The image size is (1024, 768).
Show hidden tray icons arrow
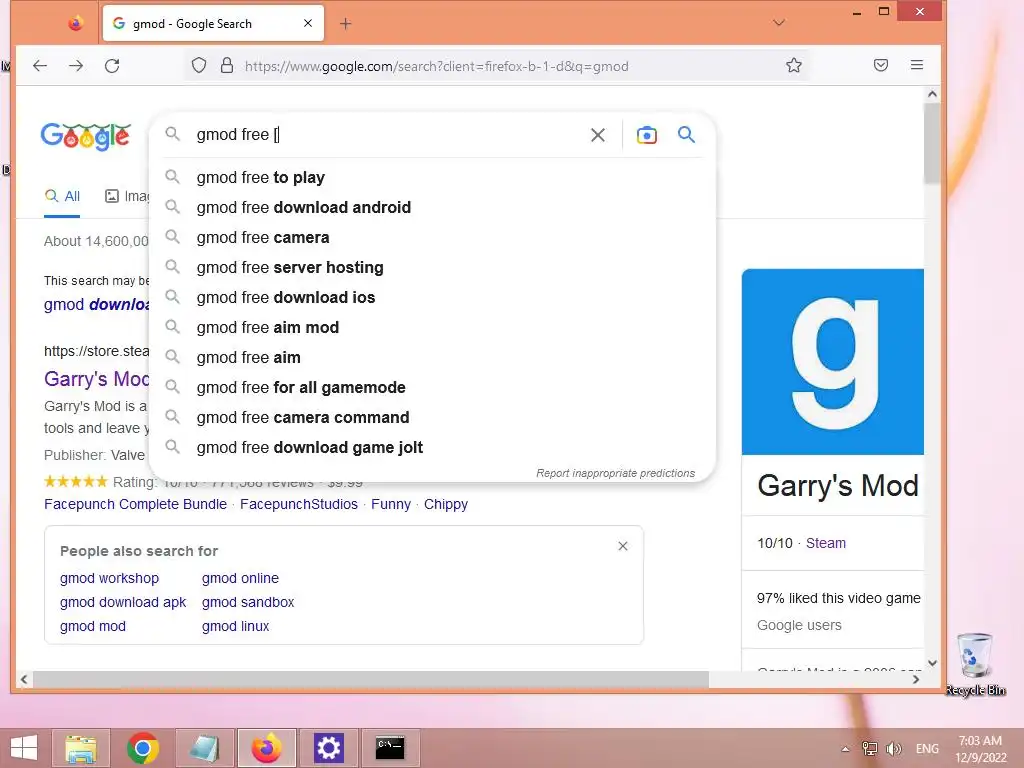pyautogui.click(x=845, y=749)
